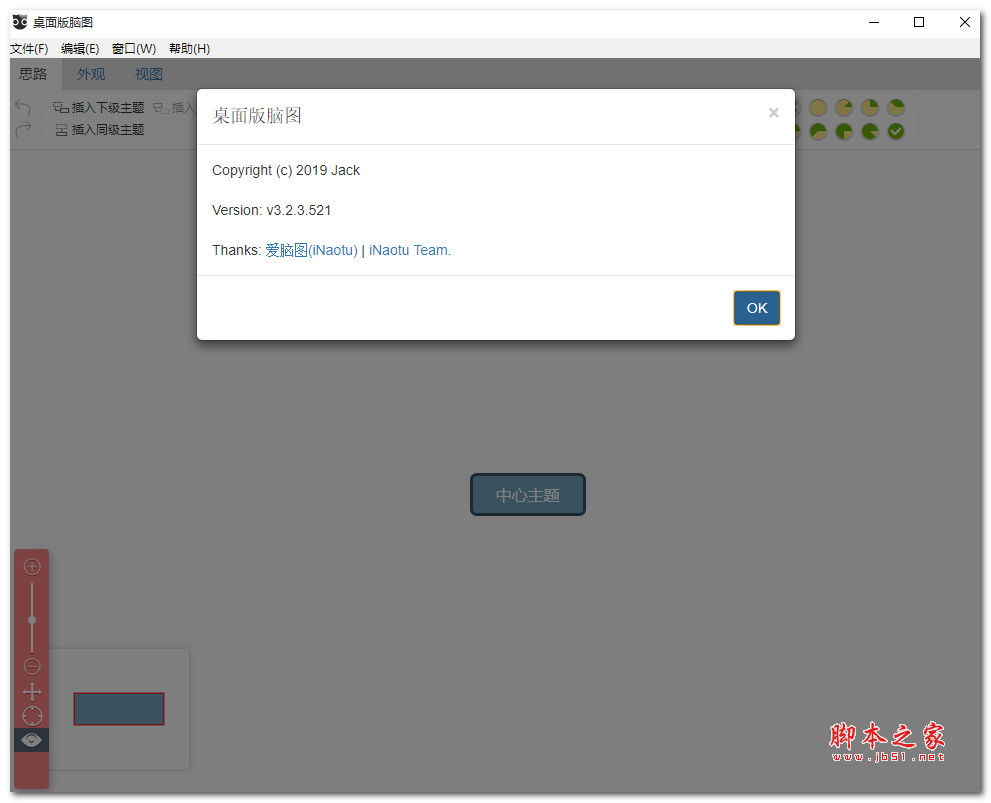The height and width of the screenshot is (803, 991).
Task: Click the OK button in the about dialog
Action: pyautogui.click(x=756, y=308)
